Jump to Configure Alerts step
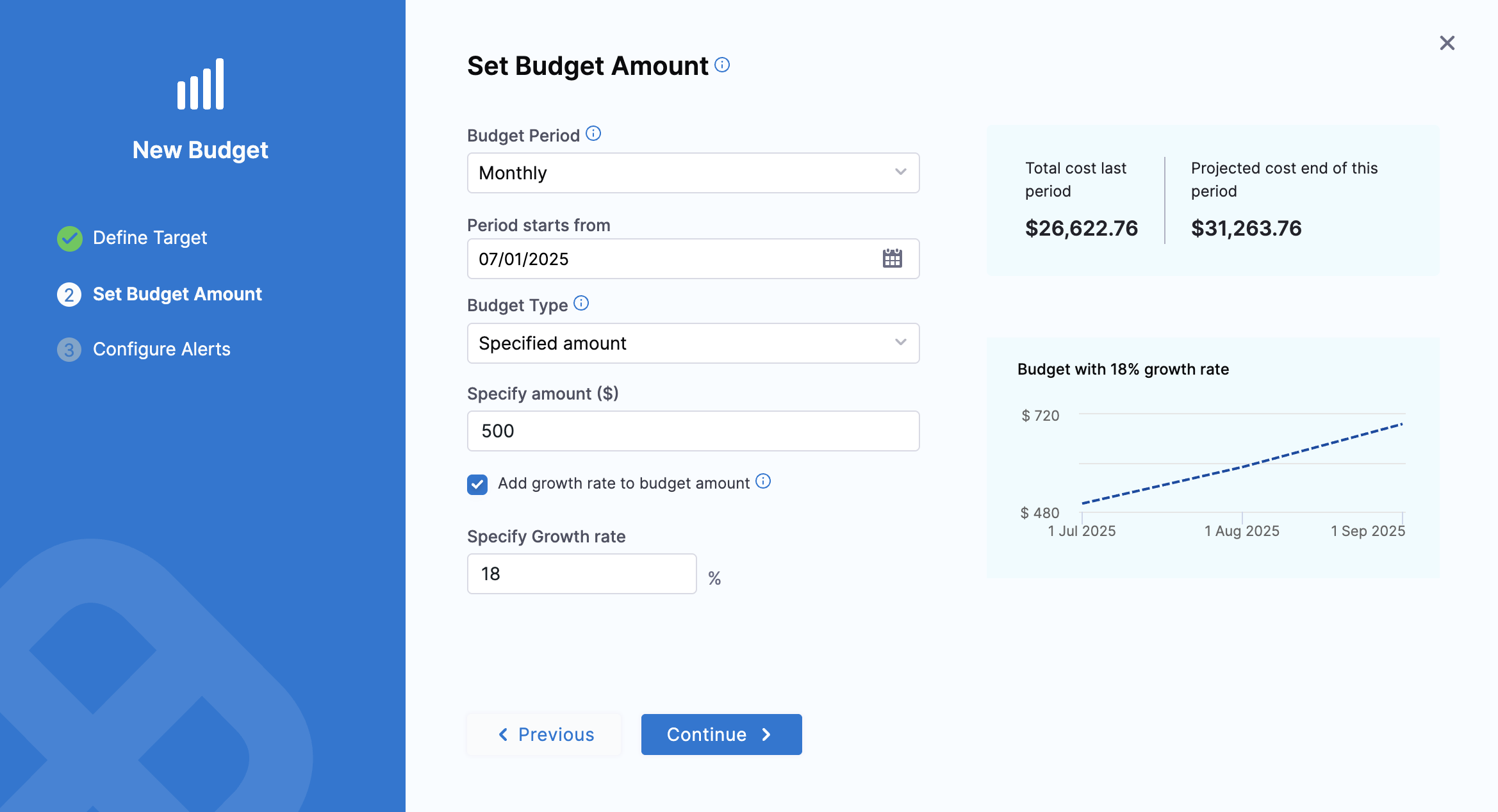 click(x=161, y=349)
